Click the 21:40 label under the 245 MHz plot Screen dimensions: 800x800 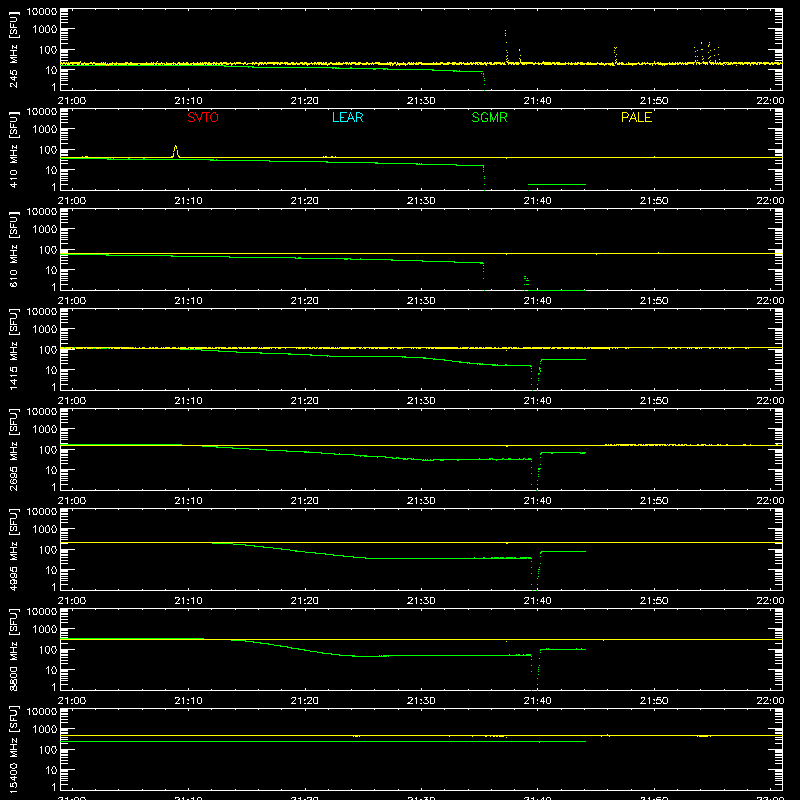[537, 101]
